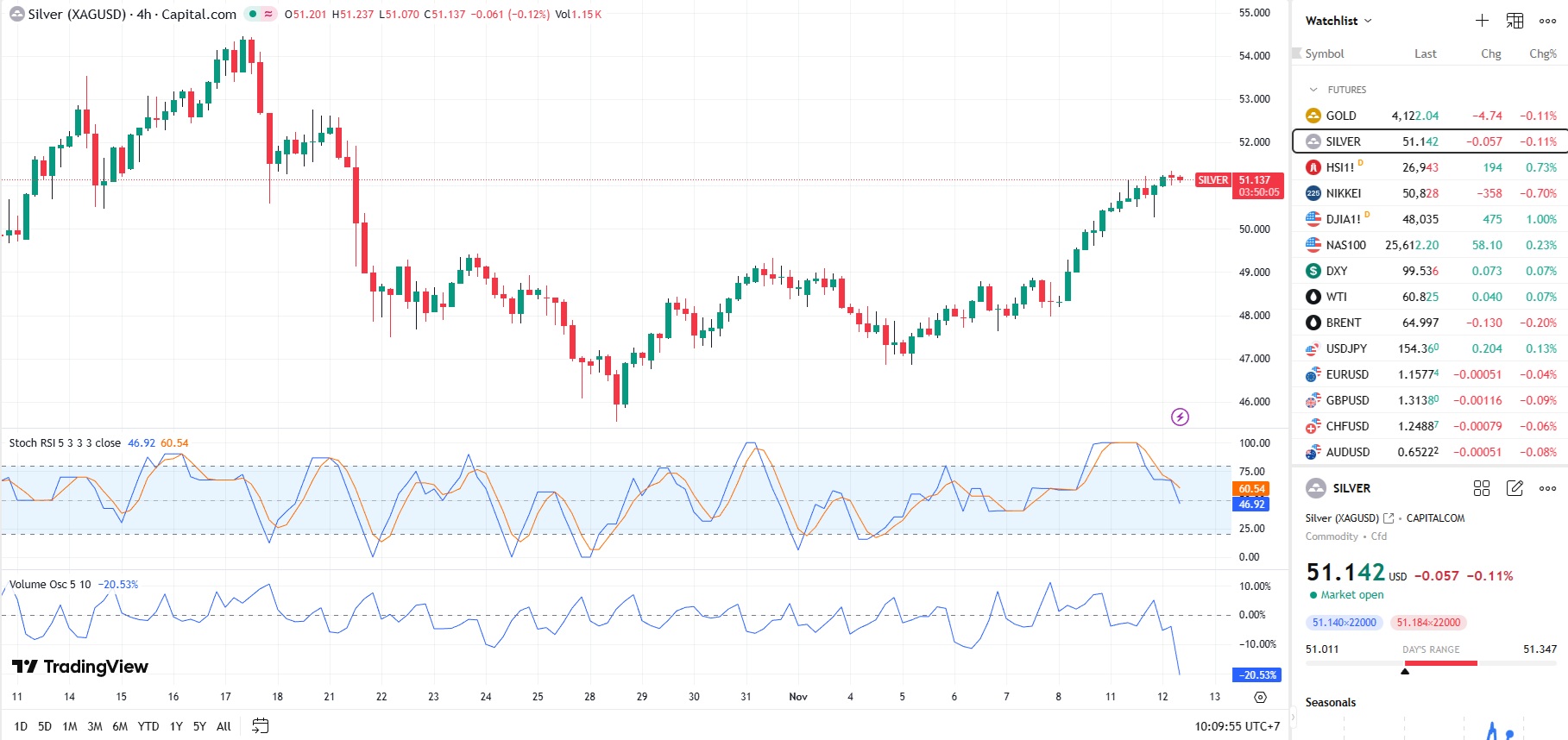The image size is (1568, 740).
Task: Add a symbol to the watchlist
Action: (1482, 21)
